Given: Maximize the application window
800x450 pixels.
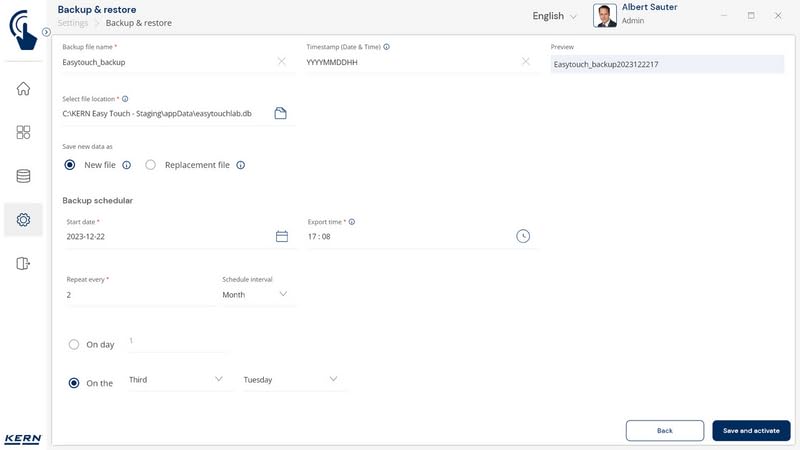Looking at the screenshot, I should pos(751,16).
